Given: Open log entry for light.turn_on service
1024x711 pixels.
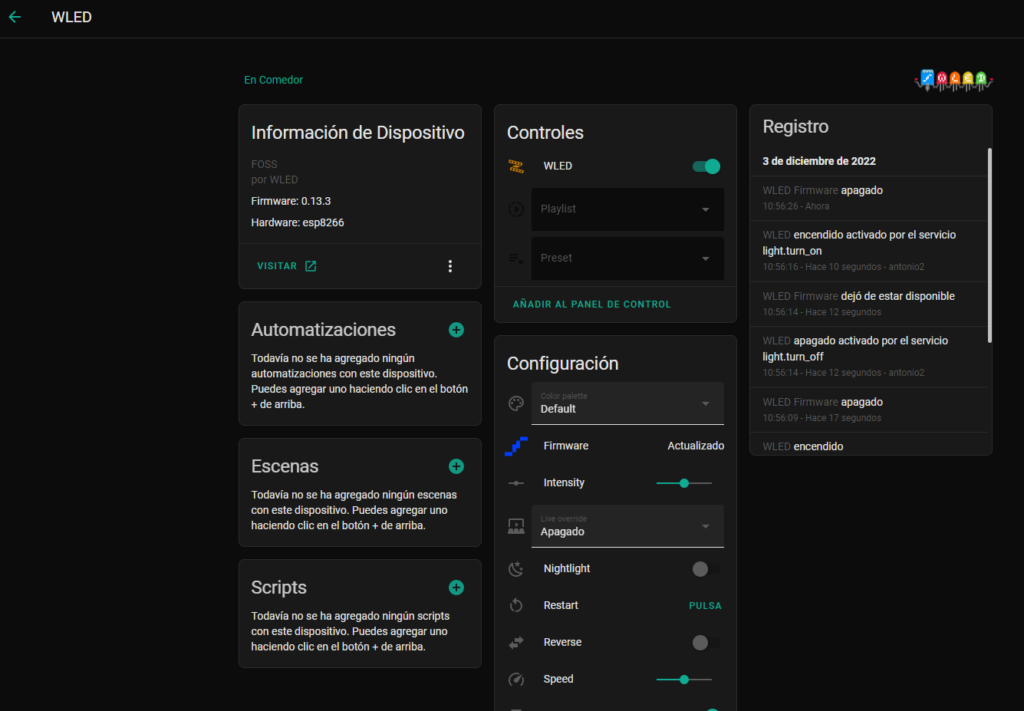Looking at the screenshot, I should 869,251.
